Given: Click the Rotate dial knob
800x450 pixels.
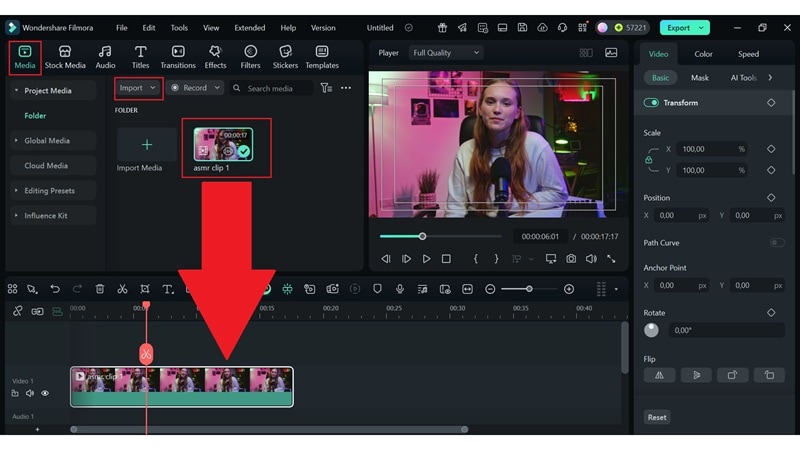Looking at the screenshot, I should 651,330.
